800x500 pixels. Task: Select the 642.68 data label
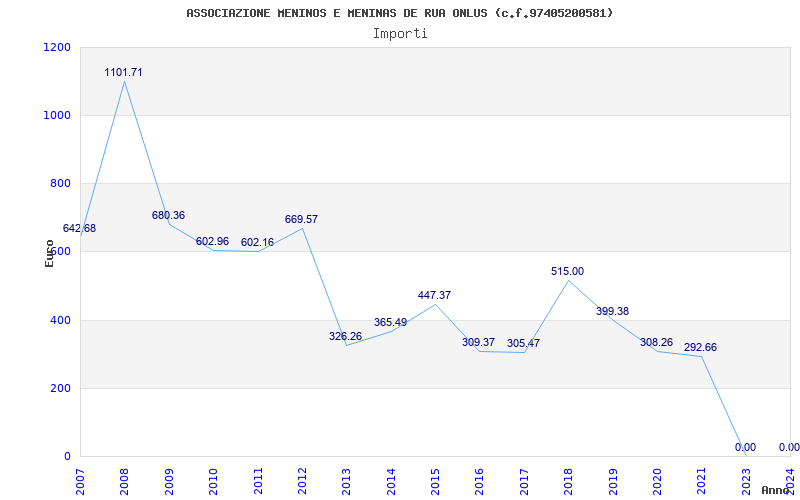79,229
